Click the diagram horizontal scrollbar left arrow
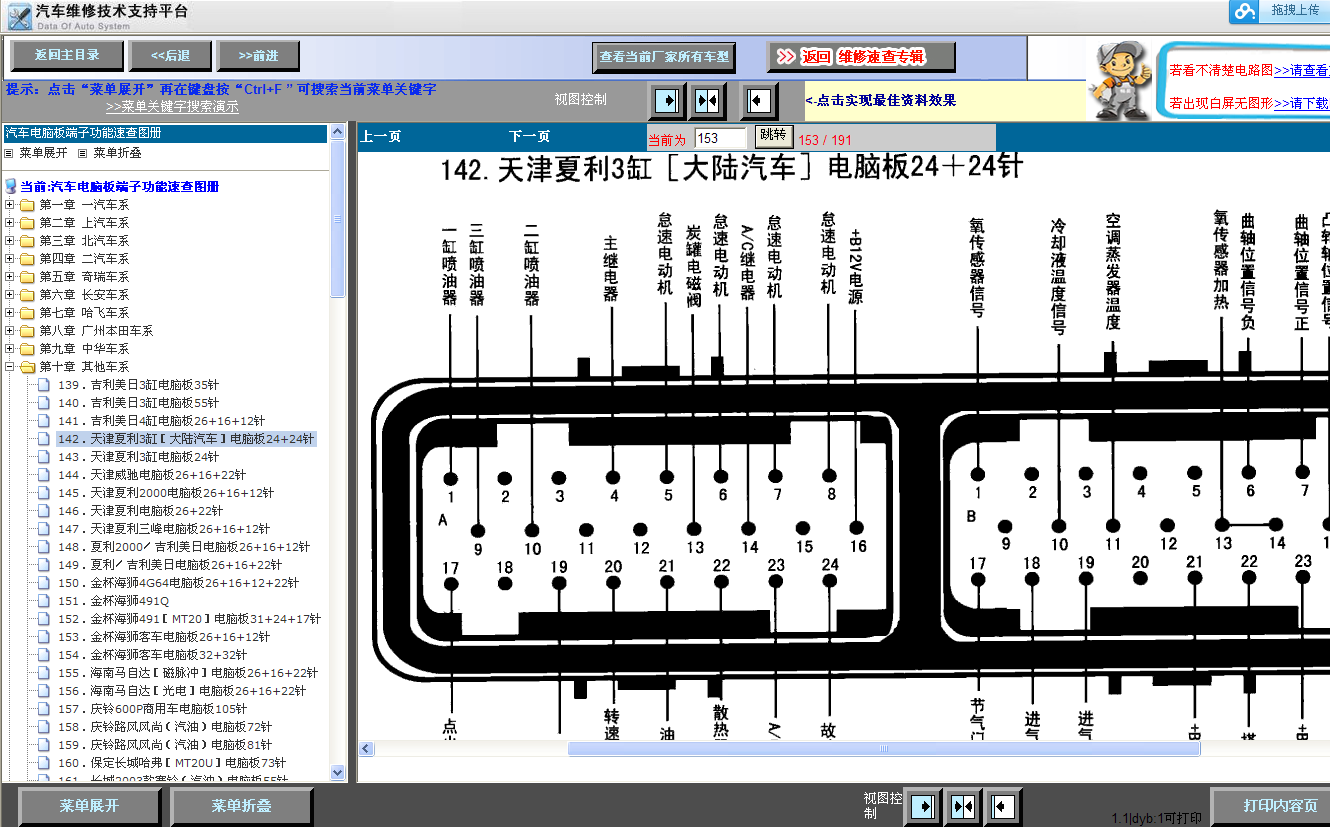Viewport: 1330px width, 827px height. coord(366,748)
